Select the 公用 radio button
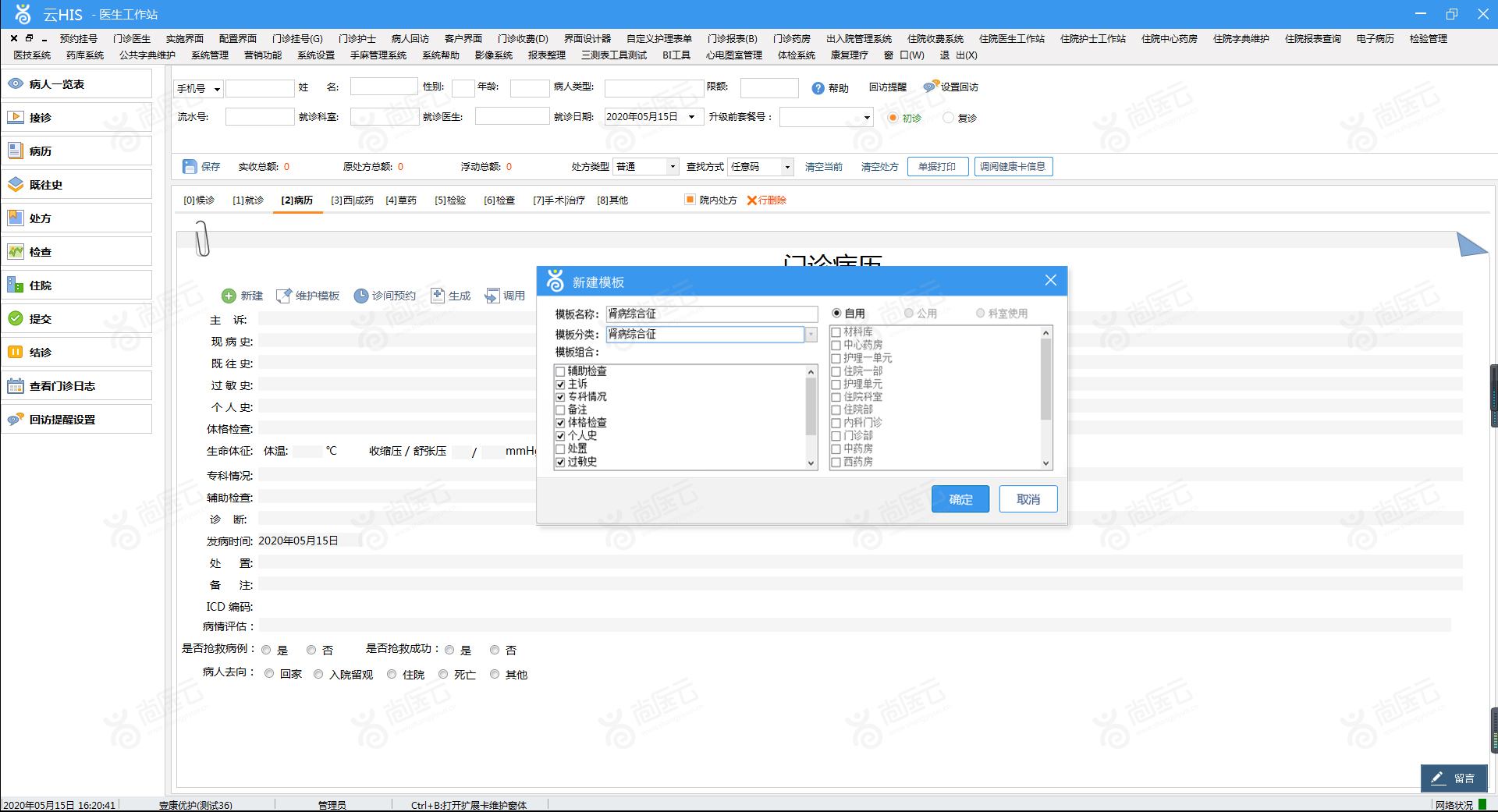The height and width of the screenshot is (812, 1498). (909, 313)
